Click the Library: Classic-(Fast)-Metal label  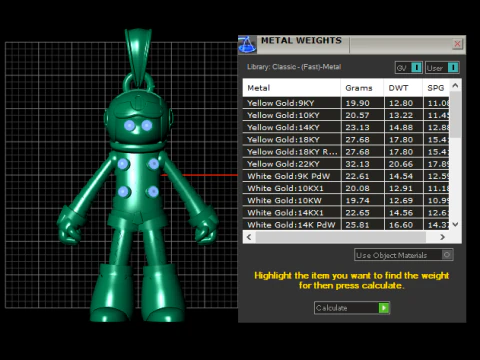coord(294,67)
